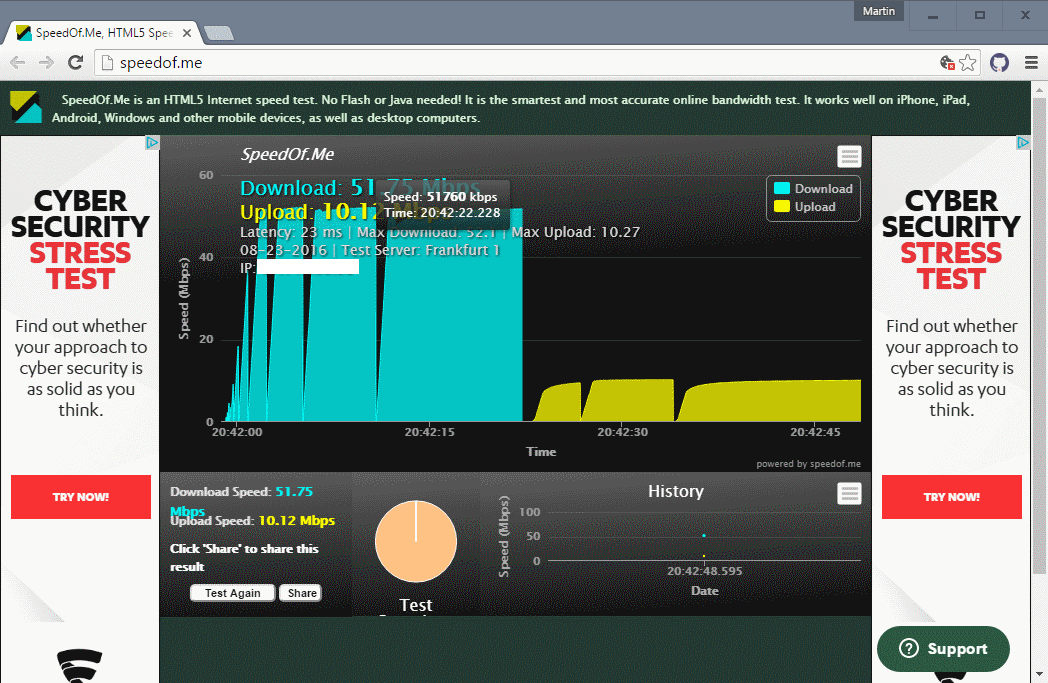Click the Martin profile button
This screenshot has width=1048, height=683.
pyautogui.click(x=878, y=11)
